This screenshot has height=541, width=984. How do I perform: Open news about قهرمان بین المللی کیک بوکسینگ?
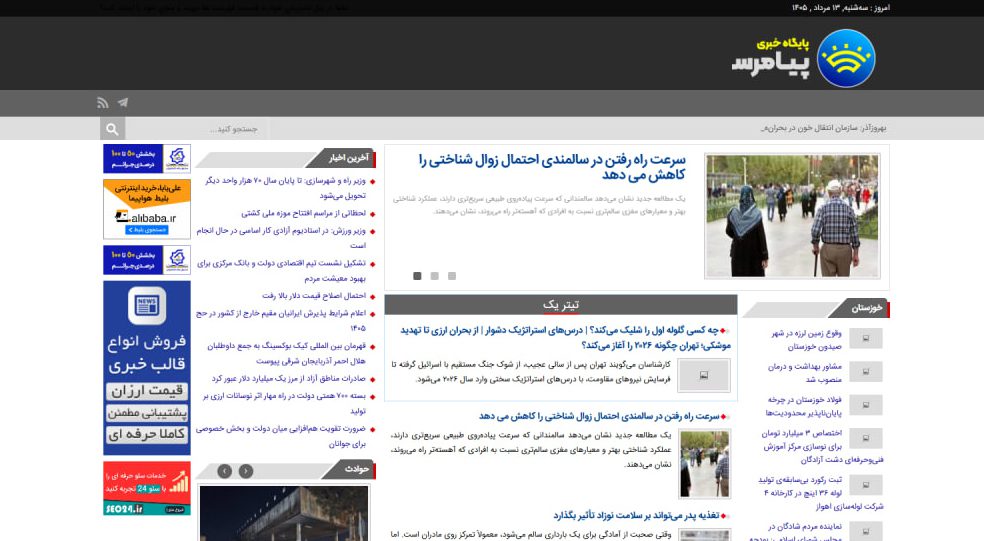pyautogui.click(x=286, y=353)
